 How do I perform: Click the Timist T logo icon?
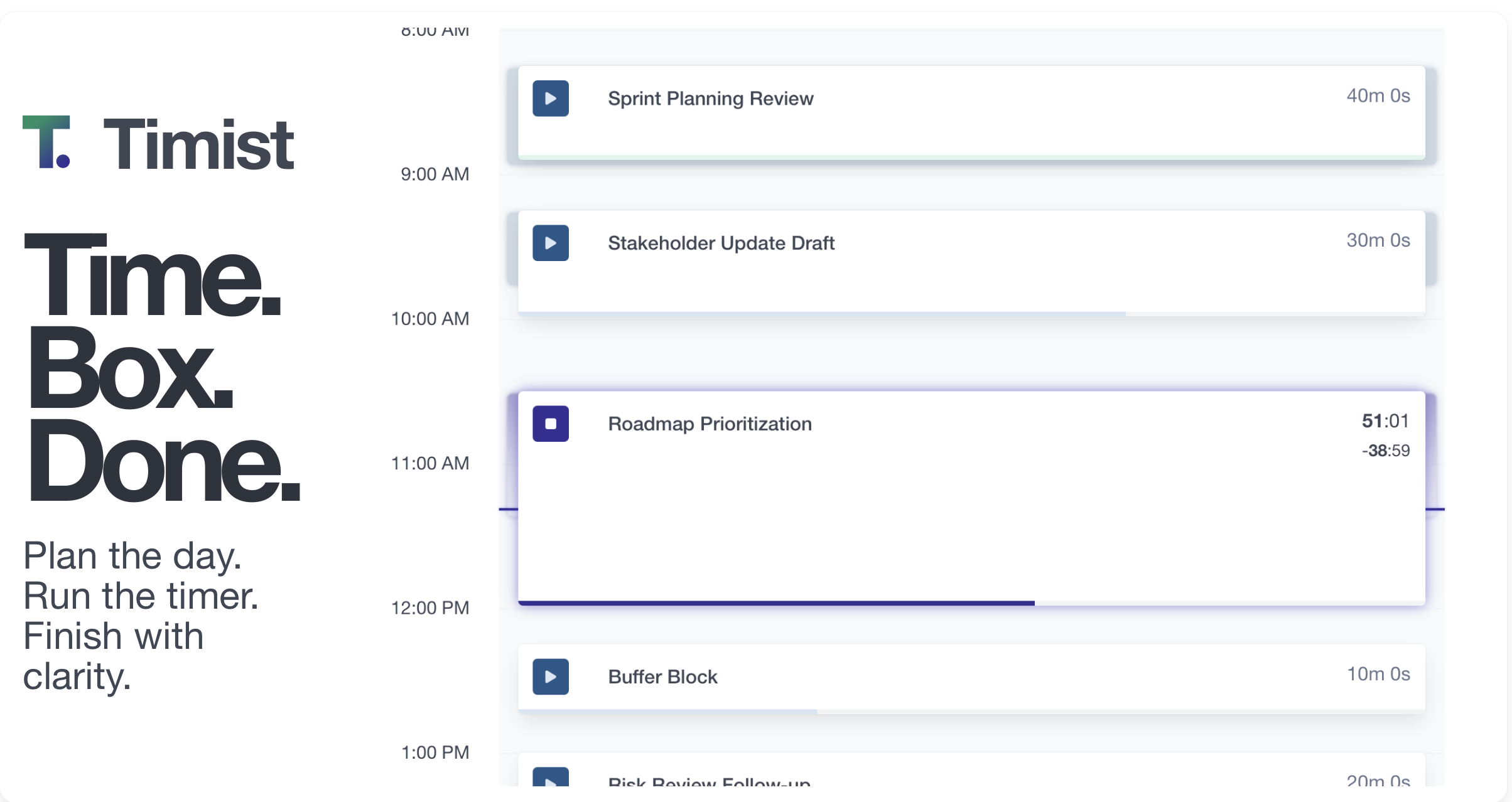46,142
